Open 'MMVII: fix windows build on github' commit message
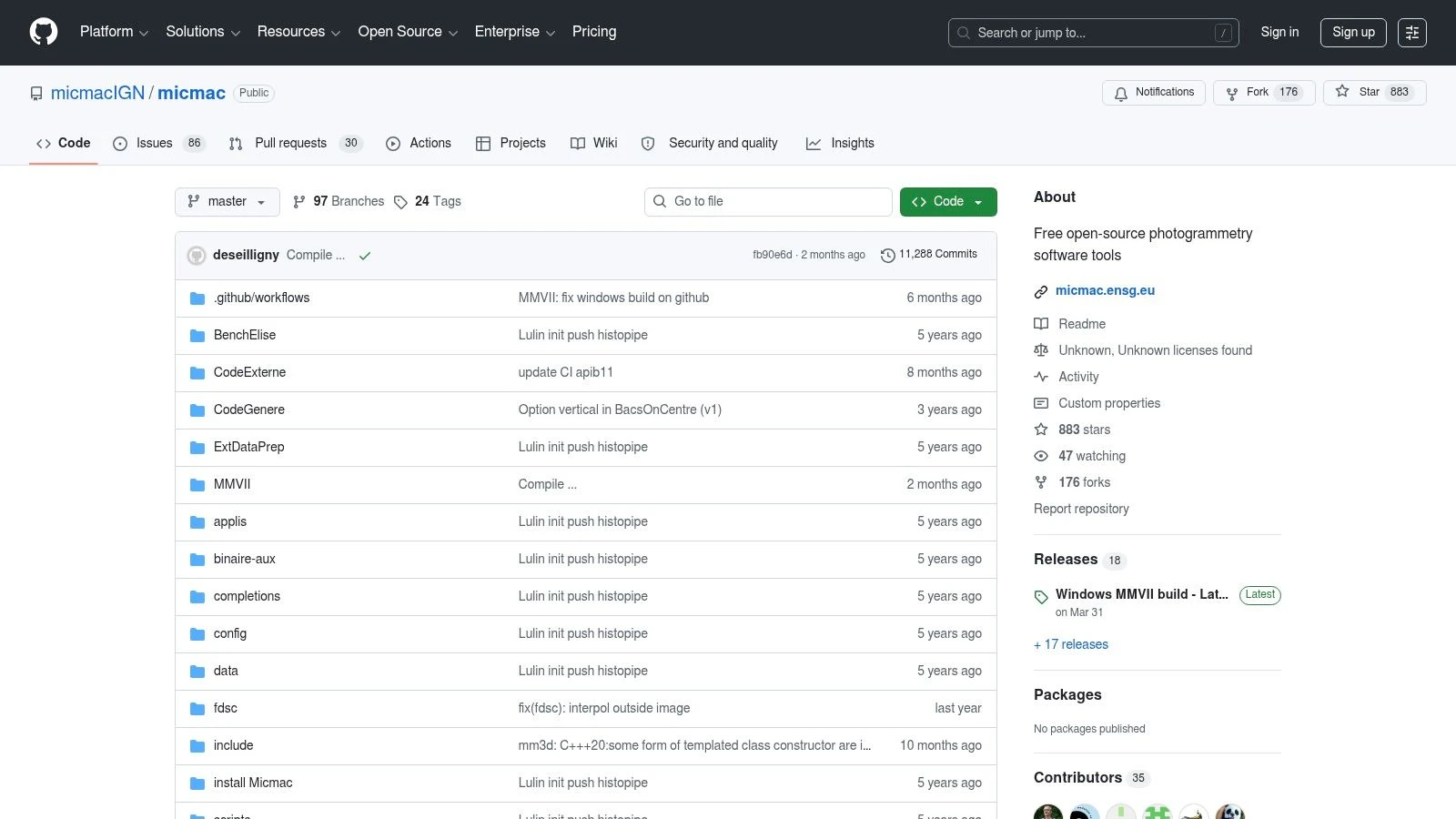The width and height of the screenshot is (1456, 819). [613, 298]
